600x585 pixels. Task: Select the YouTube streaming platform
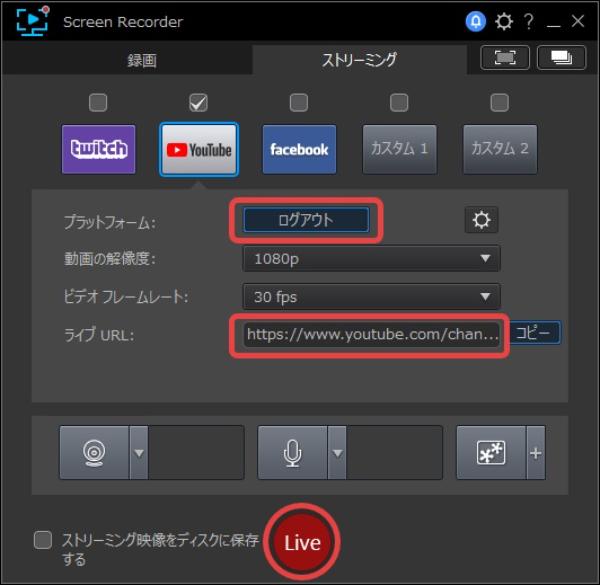pyautogui.click(x=199, y=149)
